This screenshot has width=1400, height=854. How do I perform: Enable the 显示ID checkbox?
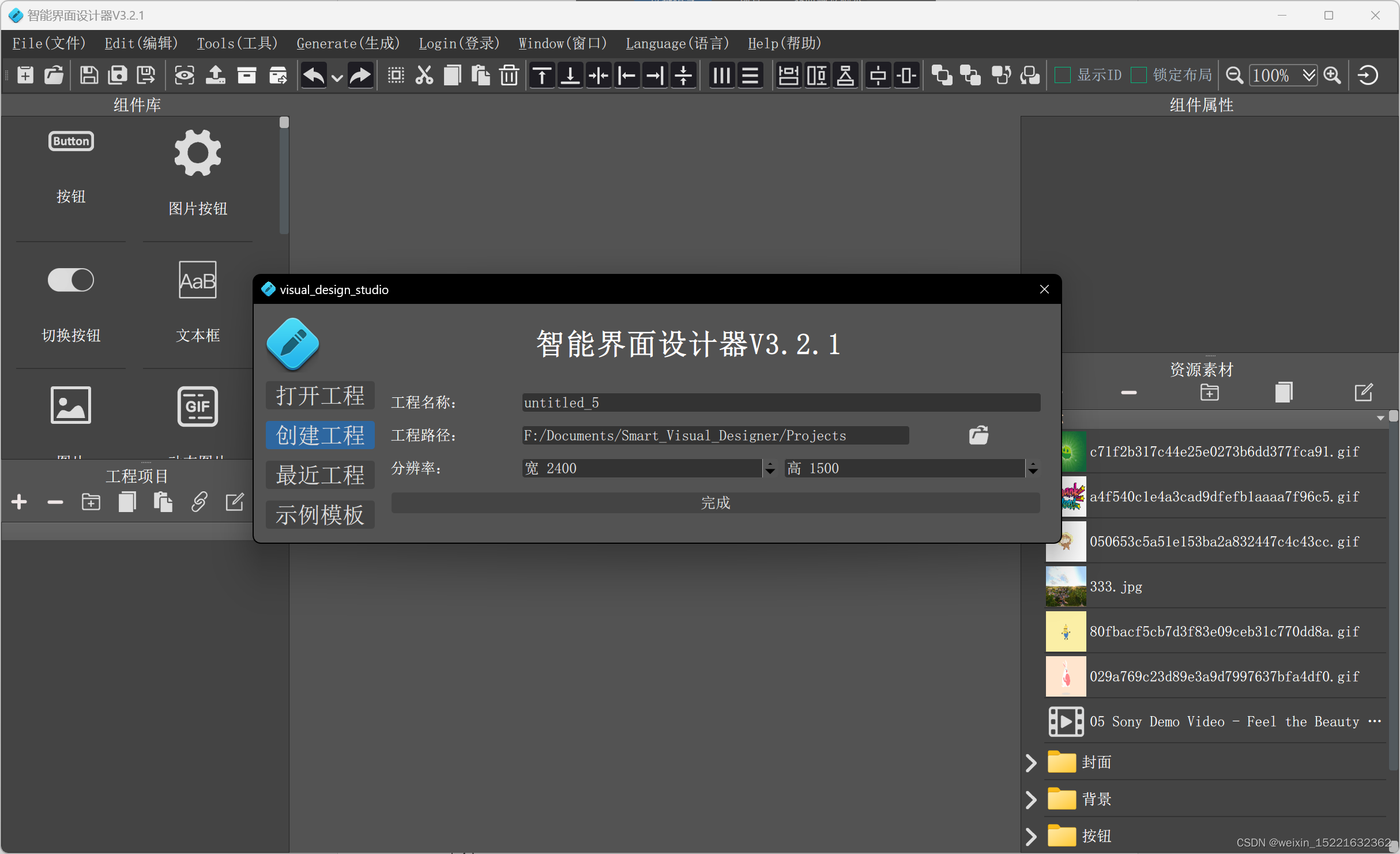[1063, 76]
